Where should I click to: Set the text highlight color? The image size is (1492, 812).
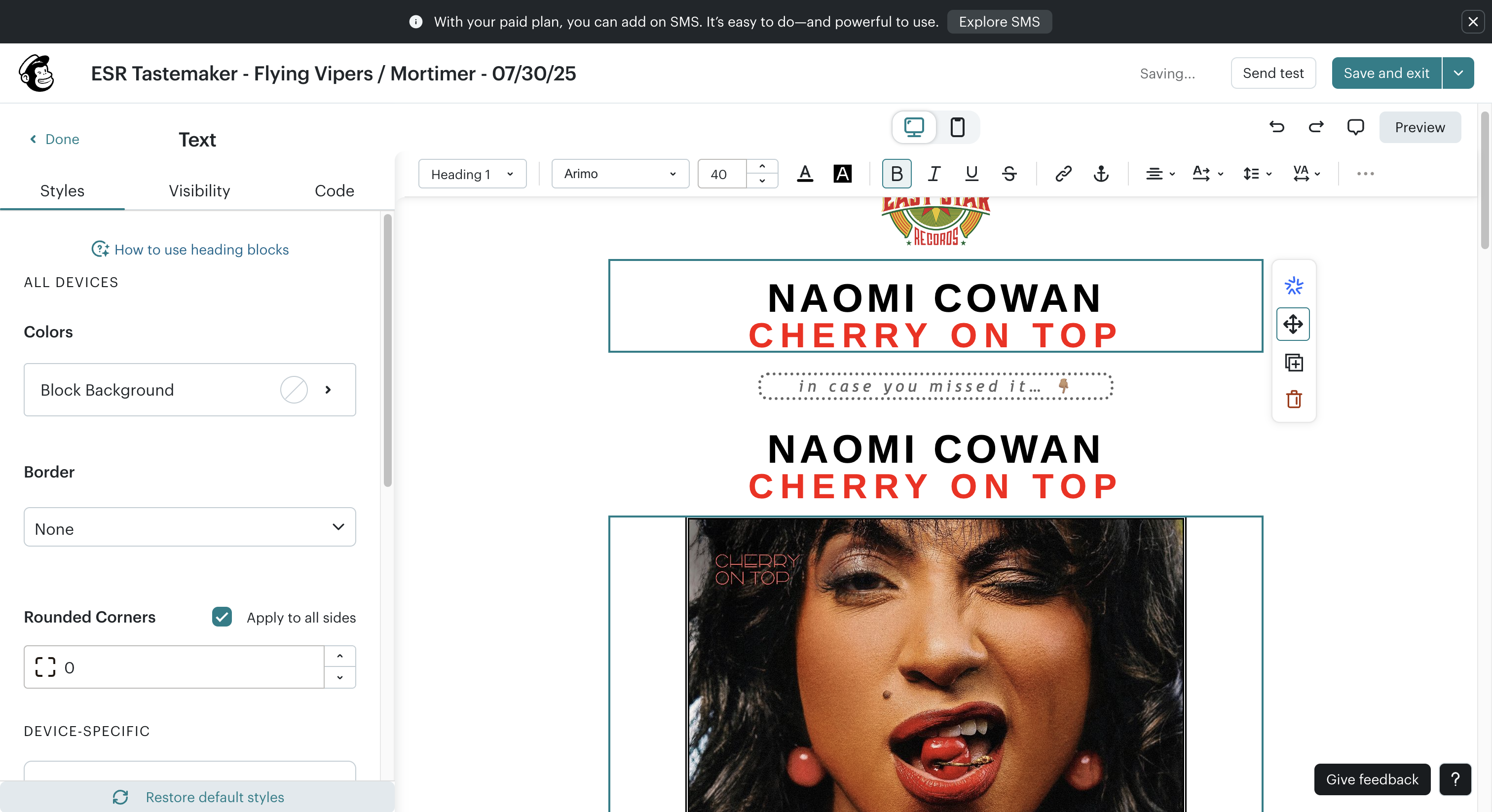(843, 174)
